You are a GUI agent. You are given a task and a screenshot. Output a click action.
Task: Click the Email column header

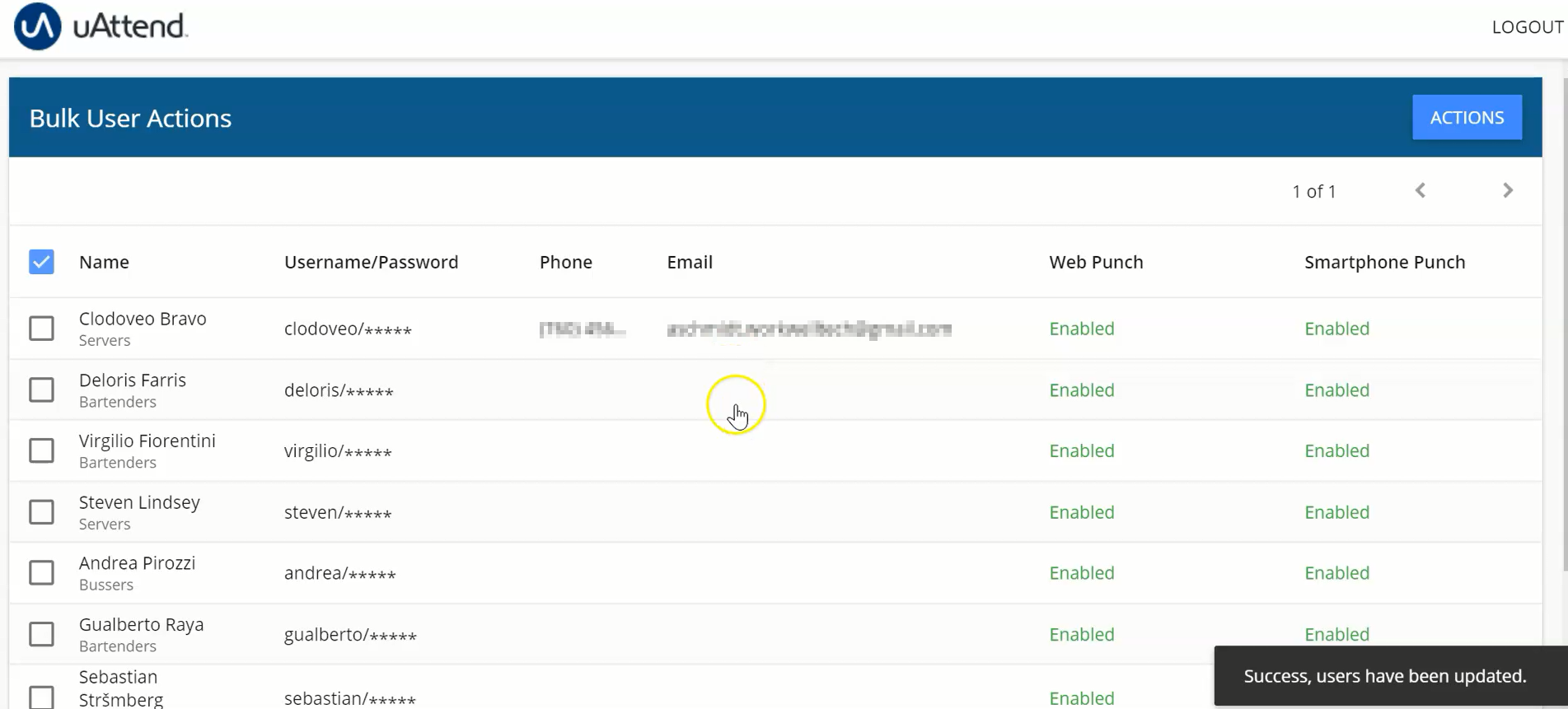[690, 262]
